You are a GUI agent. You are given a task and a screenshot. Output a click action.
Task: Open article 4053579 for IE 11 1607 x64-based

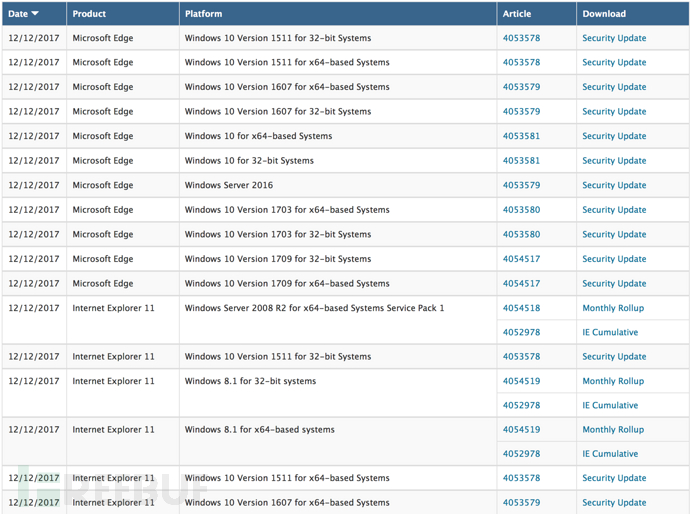click(x=521, y=503)
